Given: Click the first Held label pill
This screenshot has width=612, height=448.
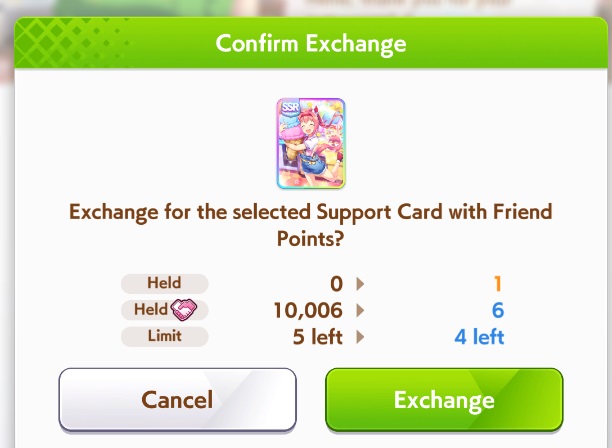Looking at the screenshot, I should click(164, 283).
